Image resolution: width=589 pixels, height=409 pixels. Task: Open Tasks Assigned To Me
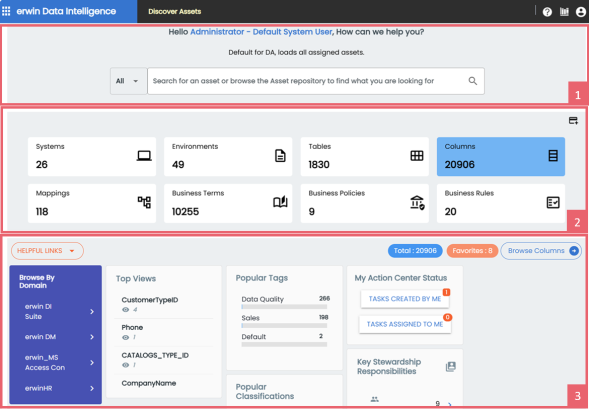click(x=405, y=324)
